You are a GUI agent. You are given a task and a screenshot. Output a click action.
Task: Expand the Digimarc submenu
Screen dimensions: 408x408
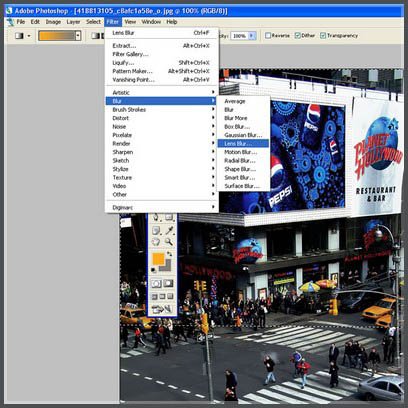click(162, 207)
